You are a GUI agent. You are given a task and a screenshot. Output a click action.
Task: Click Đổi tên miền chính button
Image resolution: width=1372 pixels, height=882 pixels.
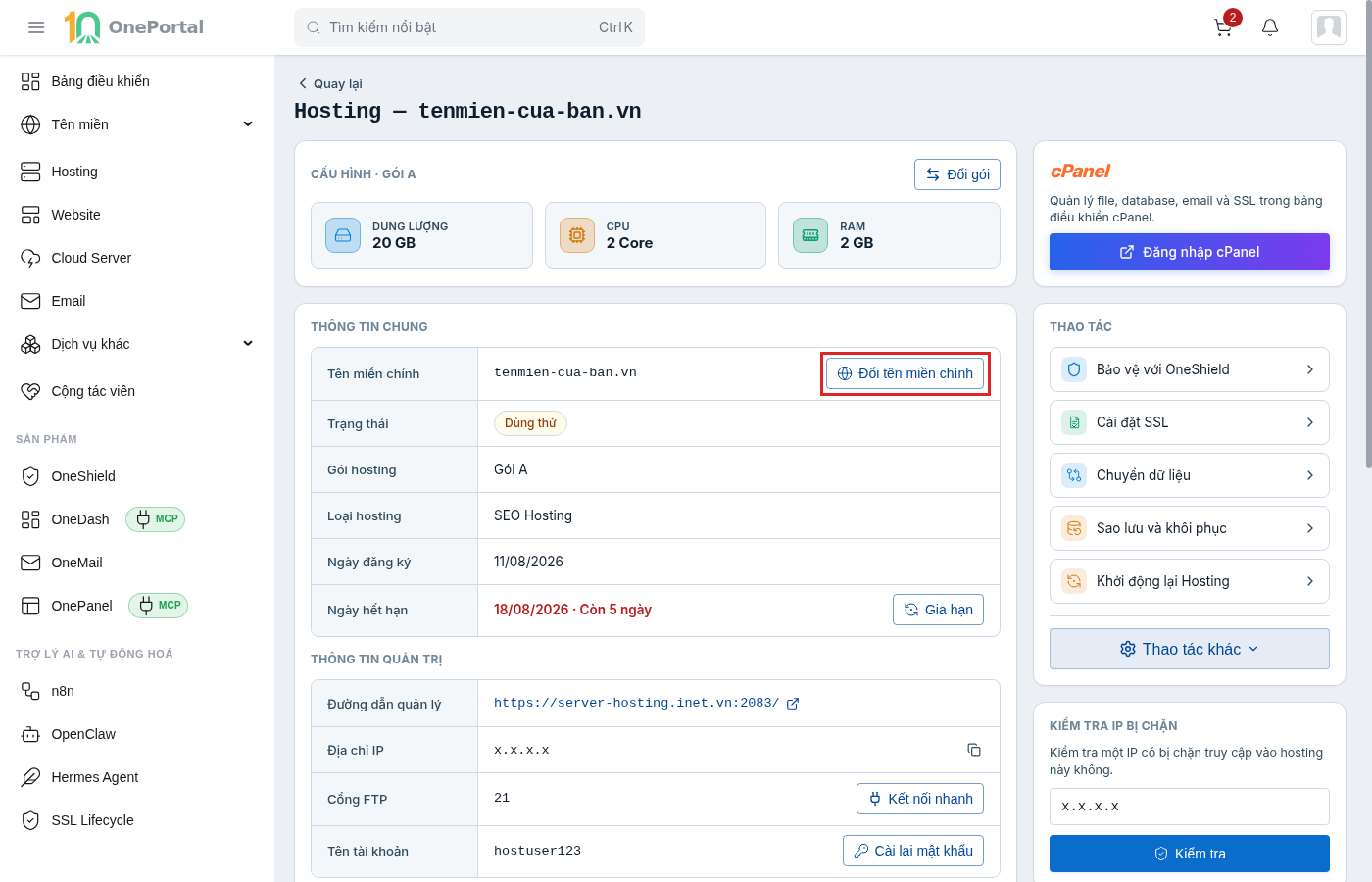click(905, 373)
